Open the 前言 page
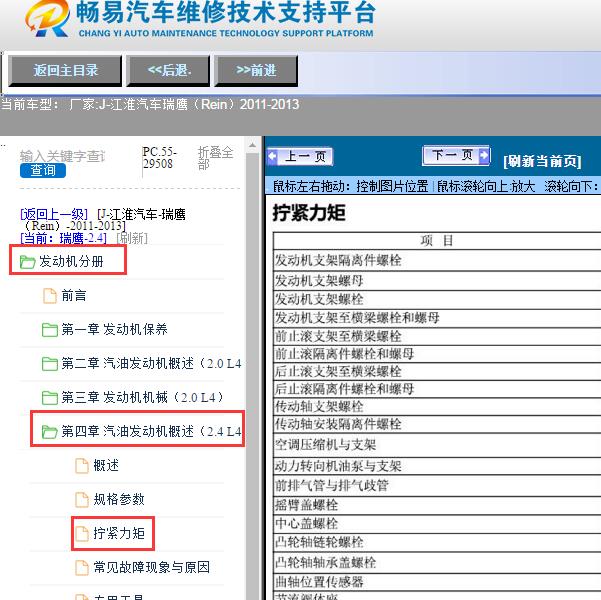601x600 pixels. pos(74,296)
